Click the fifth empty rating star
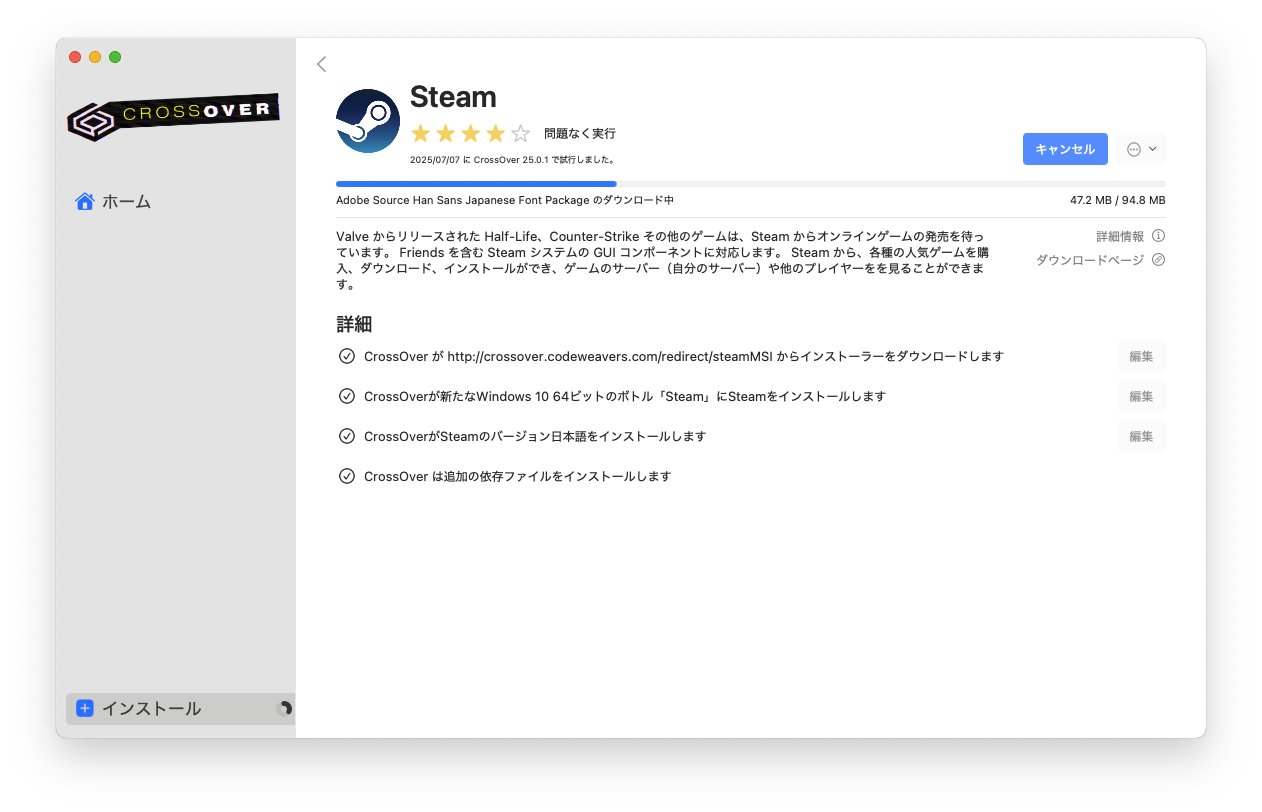1262x812 pixels. pos(521,133)
